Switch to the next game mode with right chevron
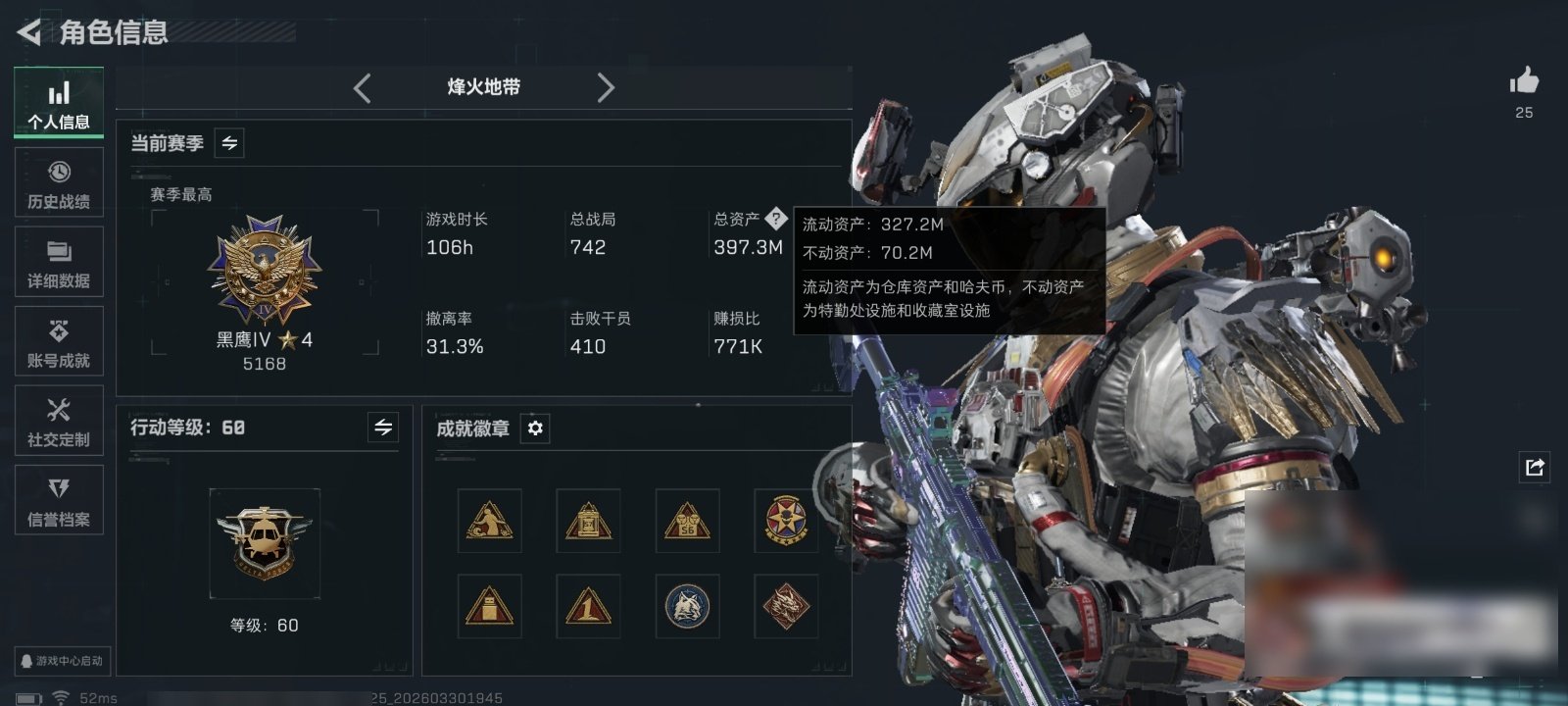1568x706 pixels. (606, 88)
